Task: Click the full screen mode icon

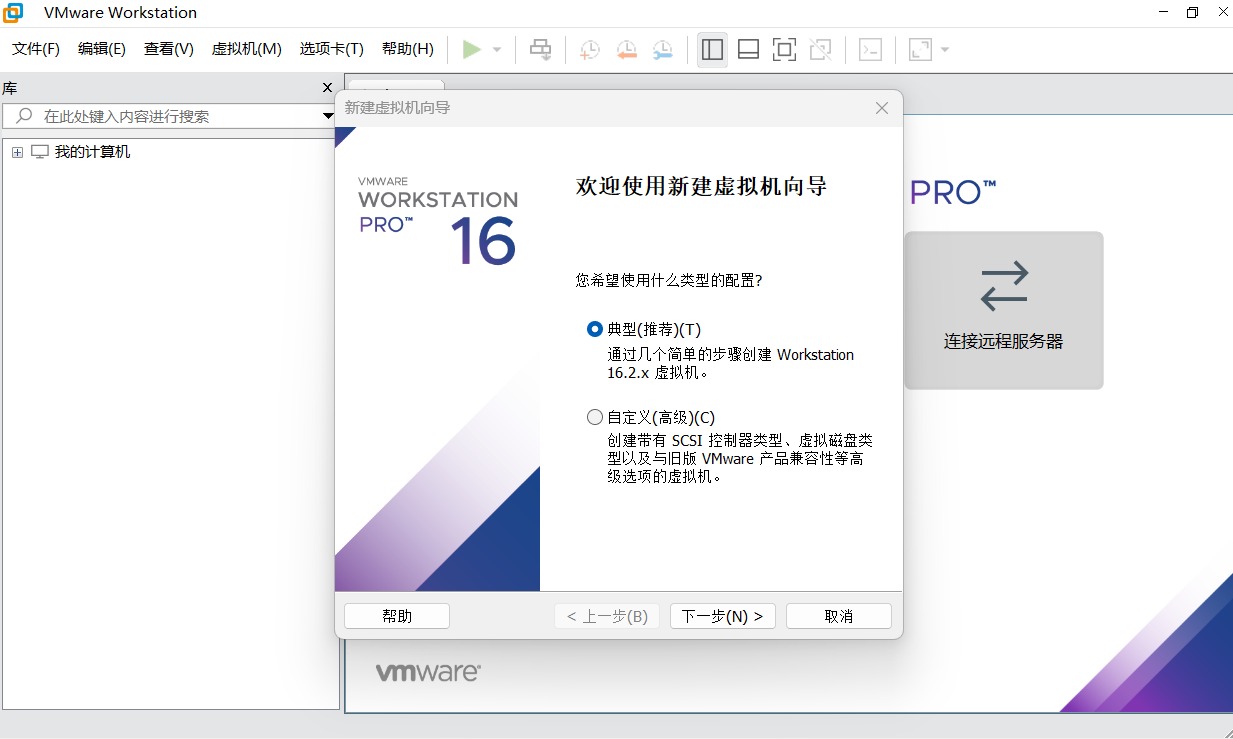Action: (x=784, y=49)
